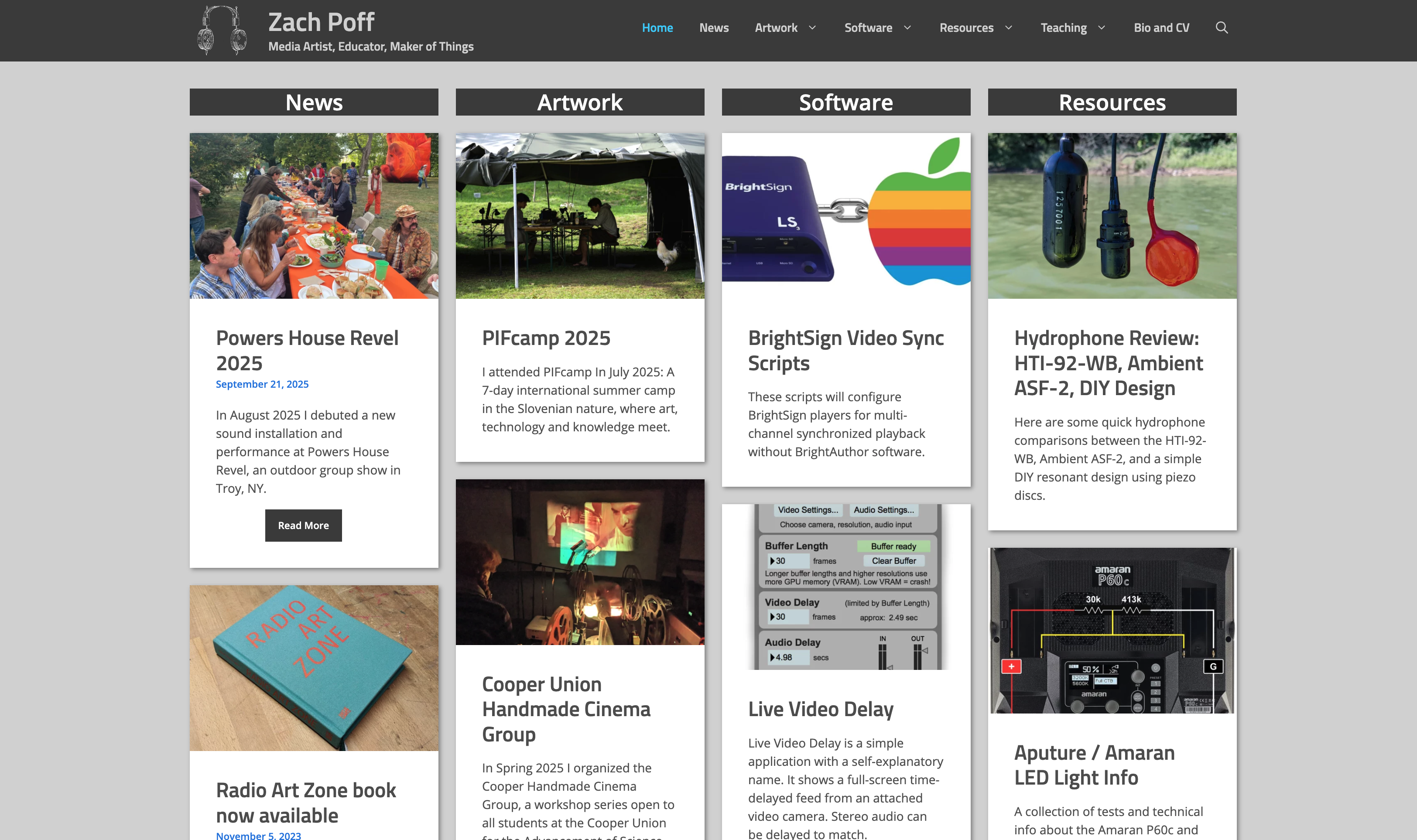1417x840 pixels.
Task: Open the News page from the navigation
Action: click(713, 27)
